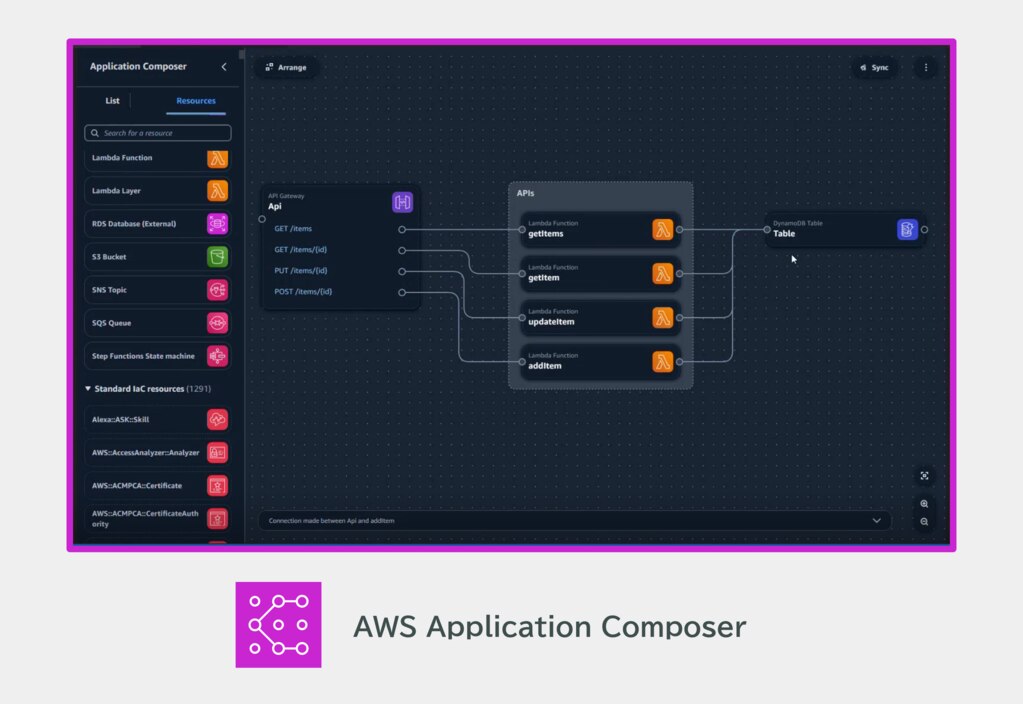Select the SQS Queue resource icon
Viewport: 1023px width, 704px height.
point(217,323)
